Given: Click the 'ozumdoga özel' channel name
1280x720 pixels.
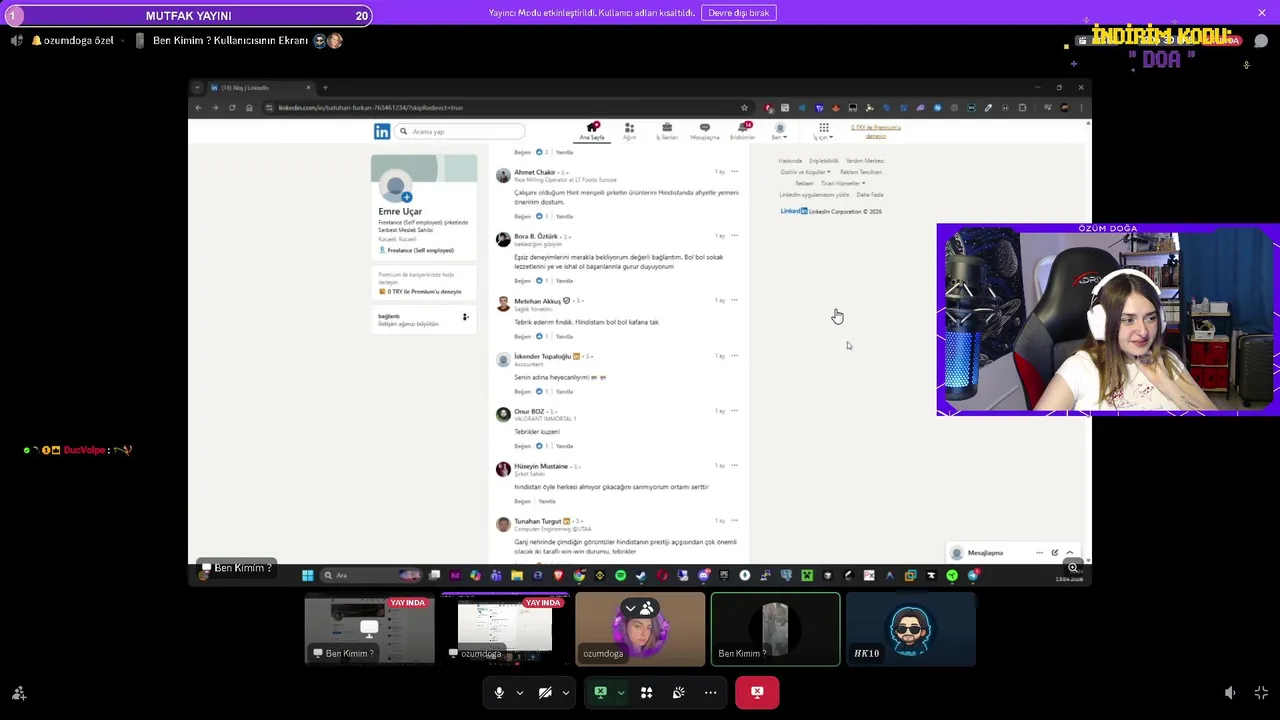Looking at the screenshot, I should tap(78, 41).
